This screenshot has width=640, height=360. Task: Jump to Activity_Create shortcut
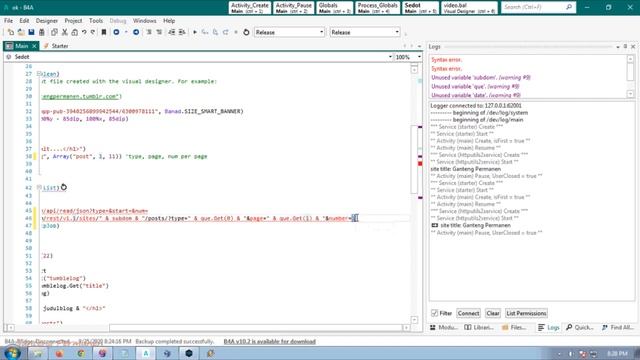(x=250, y=8)
